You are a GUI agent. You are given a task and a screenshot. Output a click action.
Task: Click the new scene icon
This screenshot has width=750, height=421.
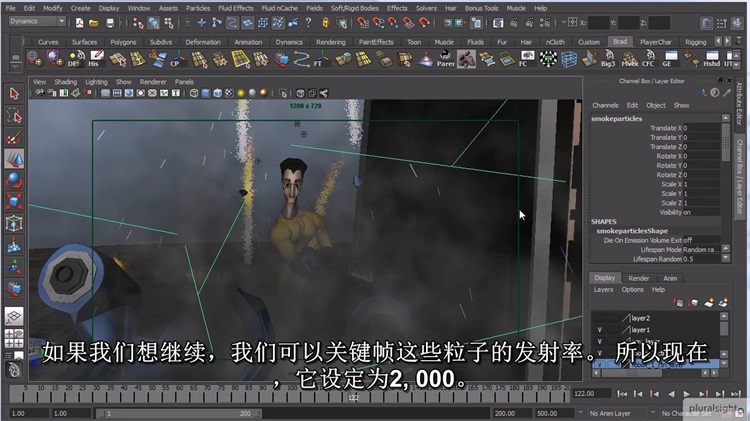point(79,23)
